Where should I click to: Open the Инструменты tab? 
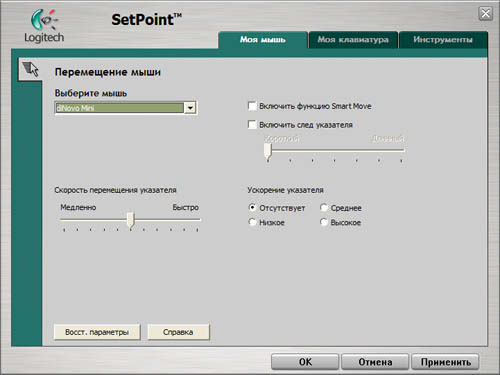coord(443,40)
